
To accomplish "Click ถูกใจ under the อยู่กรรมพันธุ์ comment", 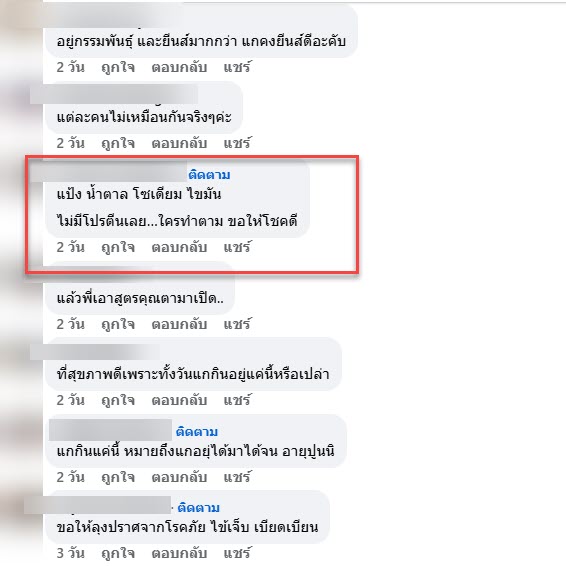I will (x=118, y=68).
